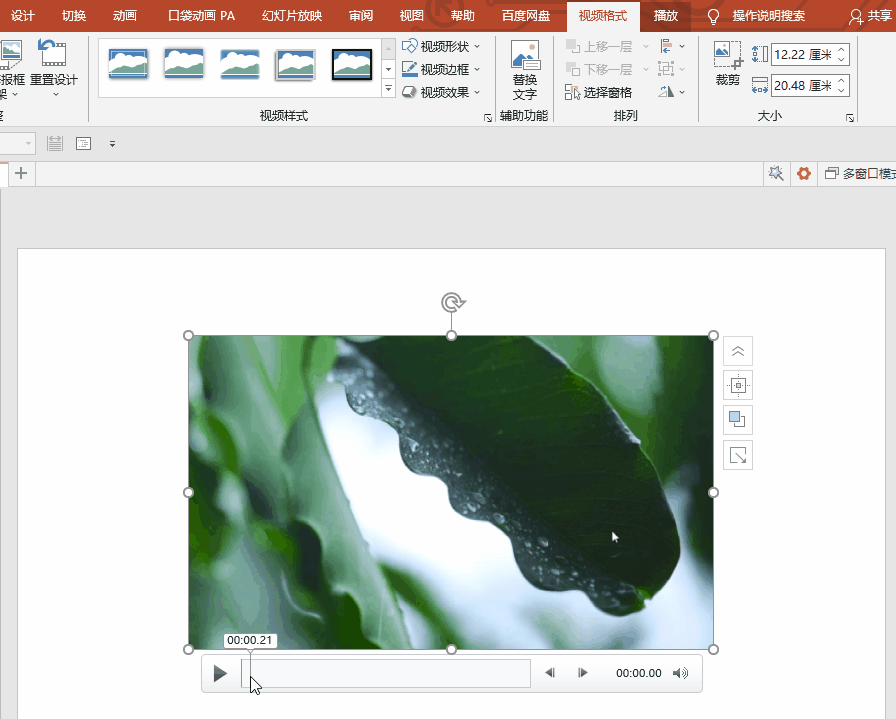Click the top-center resize handle of video
Screen dimensions: 896x719
point(451,335)
